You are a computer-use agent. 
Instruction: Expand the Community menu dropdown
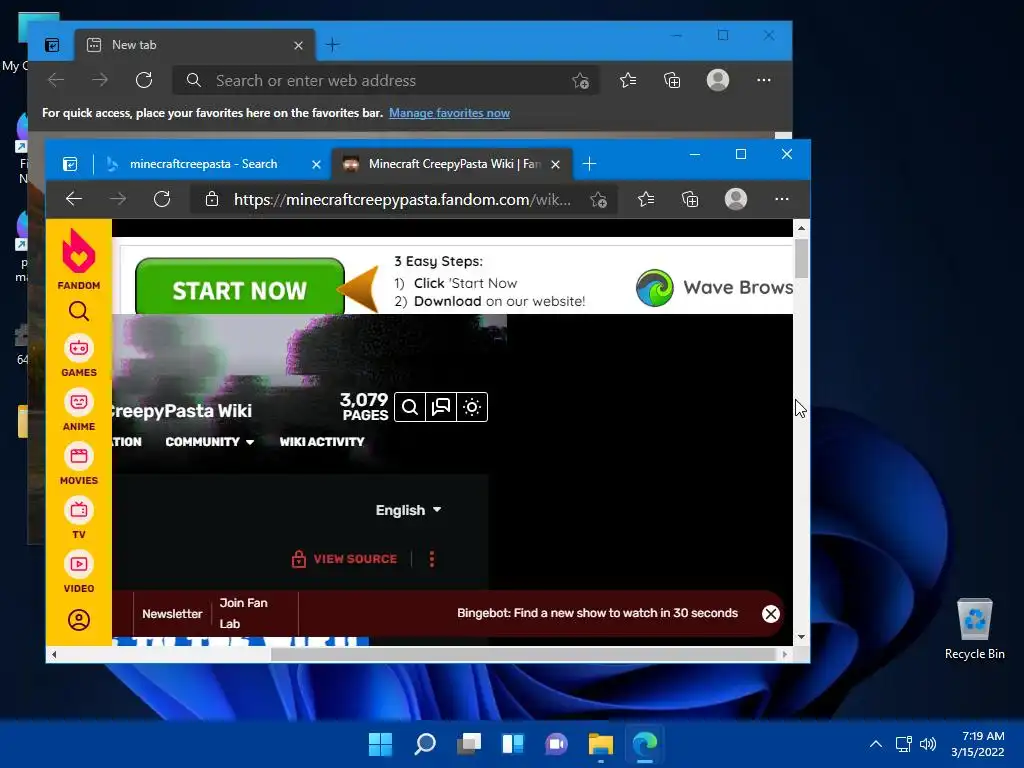coord(210,442)
